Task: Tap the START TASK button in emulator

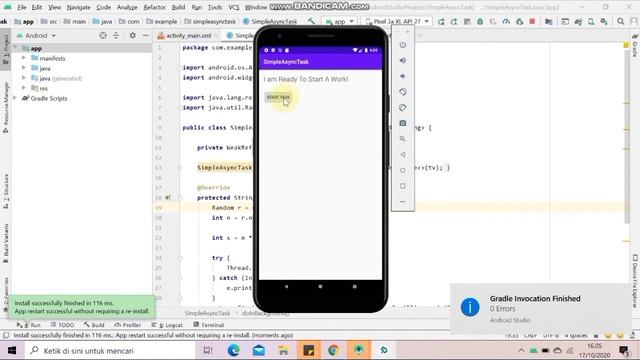Action: [278, 97]
